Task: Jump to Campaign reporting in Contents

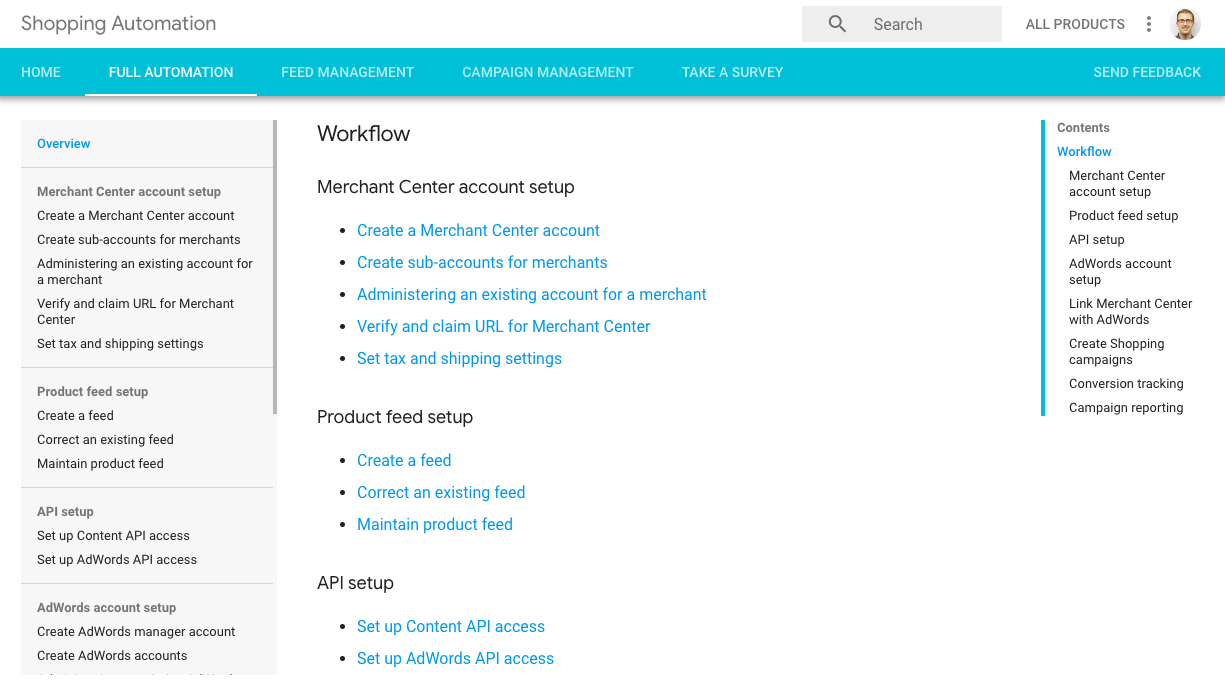Action: 1126,408
